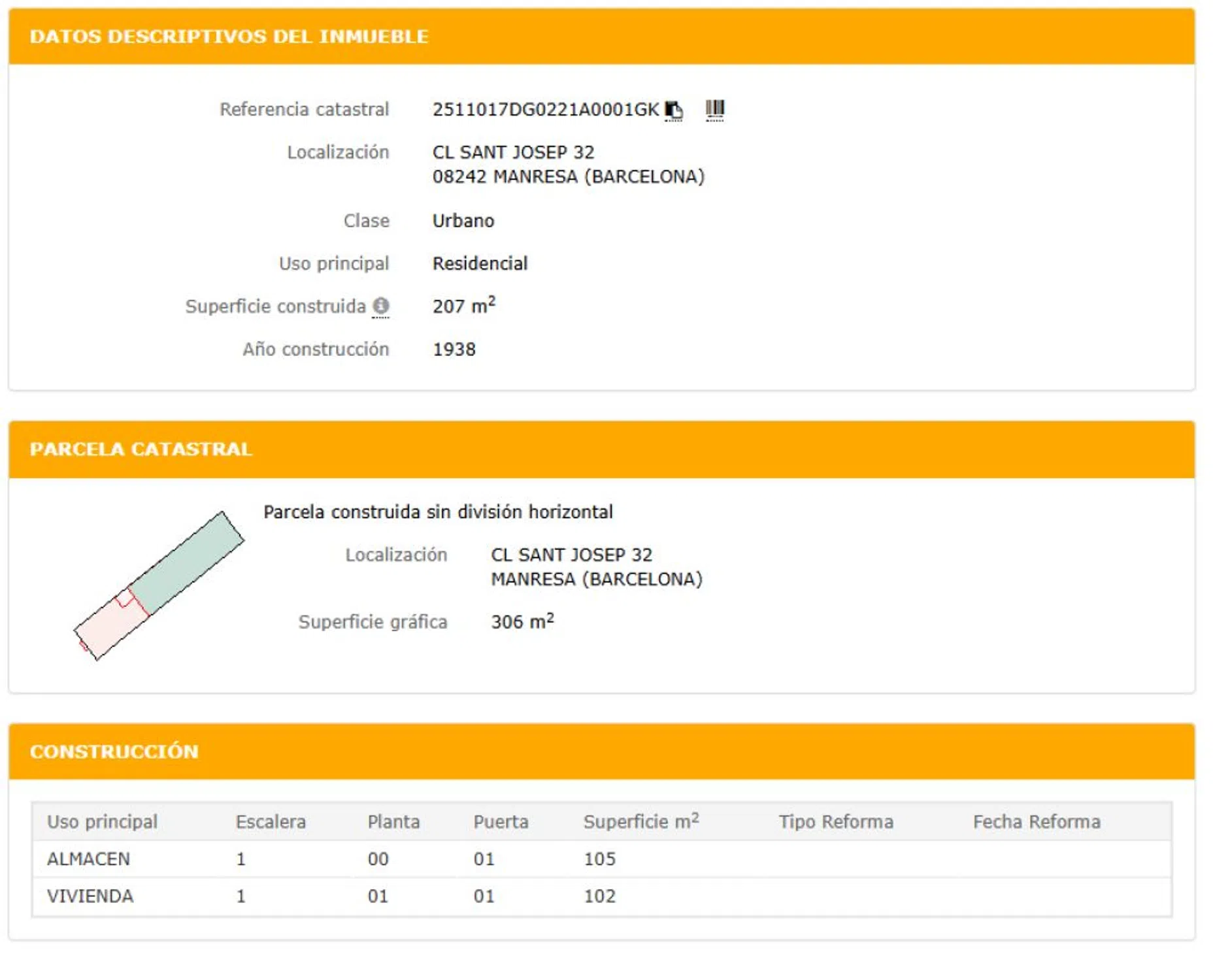Click the Superficie m² column header

click(x=640, y=821)
